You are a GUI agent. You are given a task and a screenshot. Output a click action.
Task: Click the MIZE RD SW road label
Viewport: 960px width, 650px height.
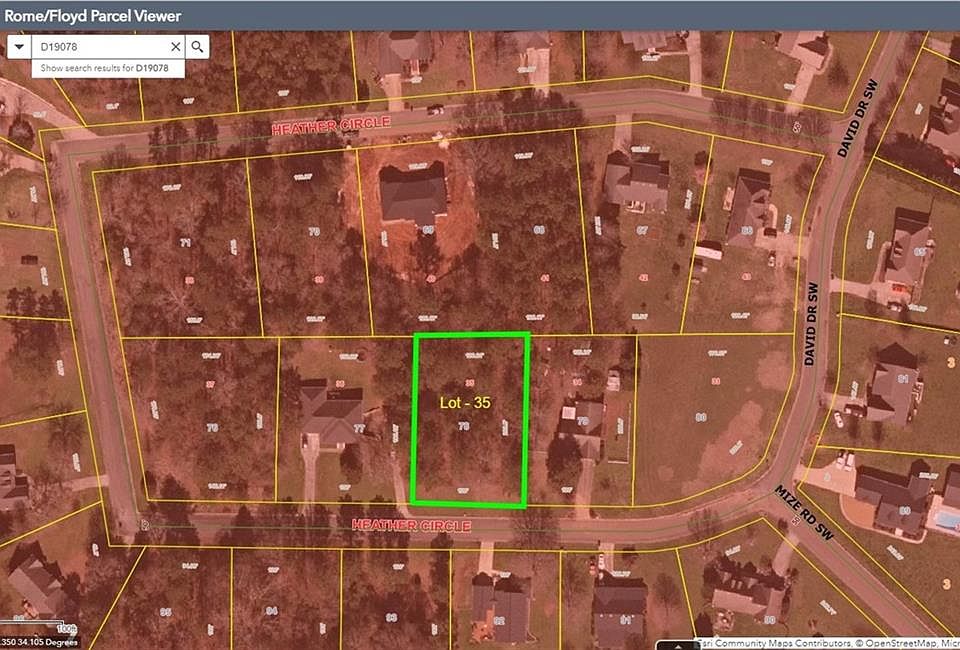[x=804, y=513]
